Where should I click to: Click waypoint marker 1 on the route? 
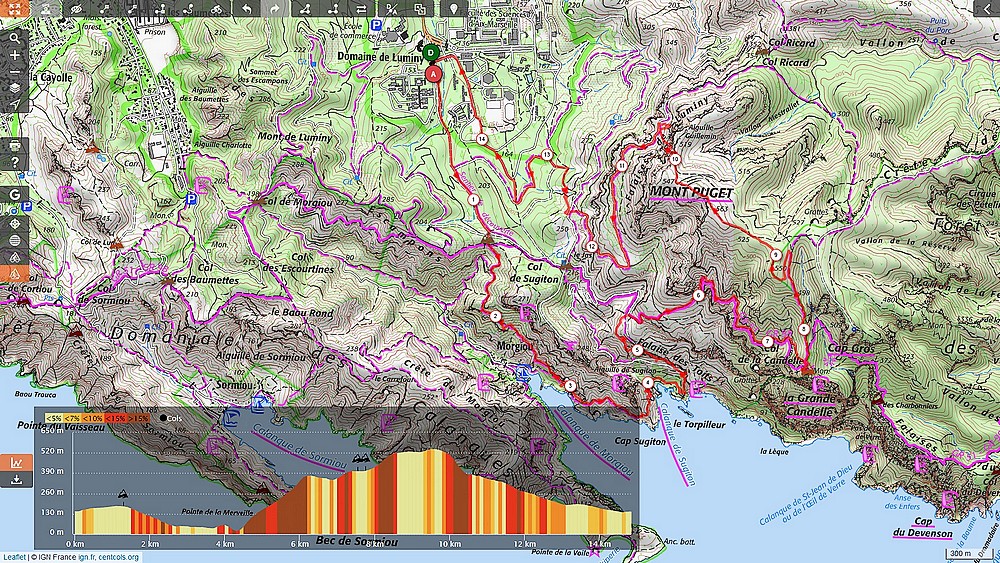(473, 200)
